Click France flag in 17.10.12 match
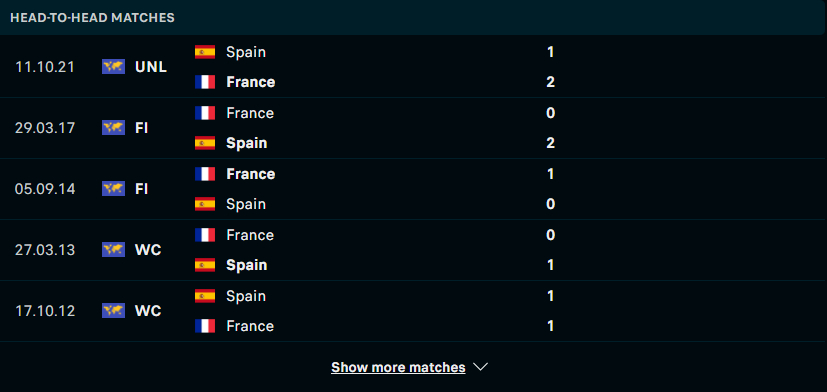827x392 pixels. pyautogui.click(x=205, y=326)
